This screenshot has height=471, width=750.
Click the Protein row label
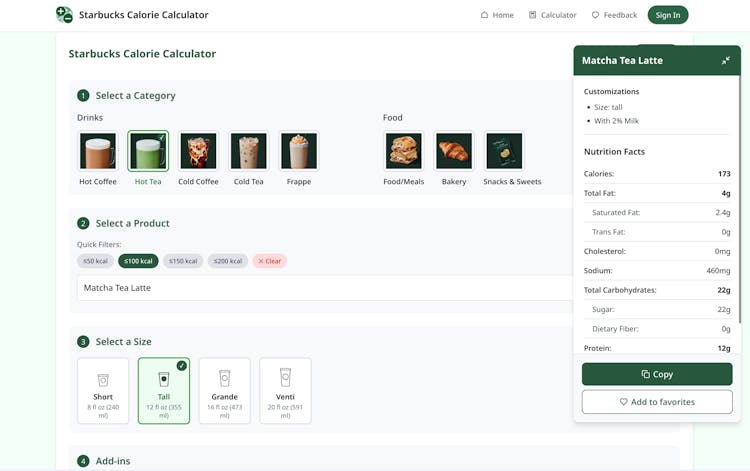tap(597, 348)
